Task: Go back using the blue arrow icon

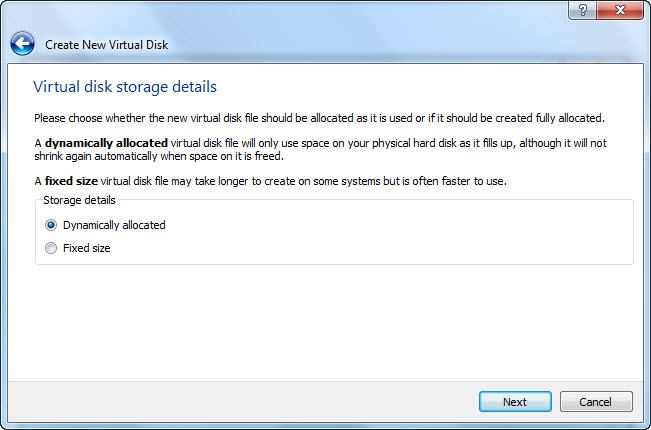Action: click(x=22, y=44)
